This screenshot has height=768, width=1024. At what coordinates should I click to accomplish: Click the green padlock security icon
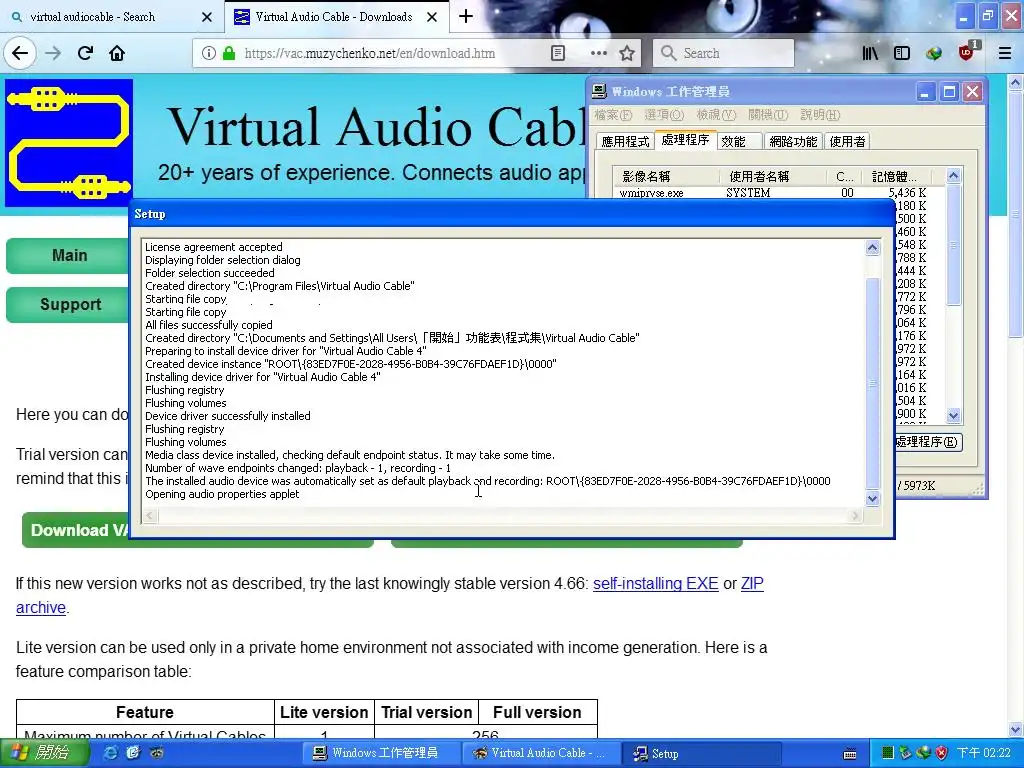[229, 53]
